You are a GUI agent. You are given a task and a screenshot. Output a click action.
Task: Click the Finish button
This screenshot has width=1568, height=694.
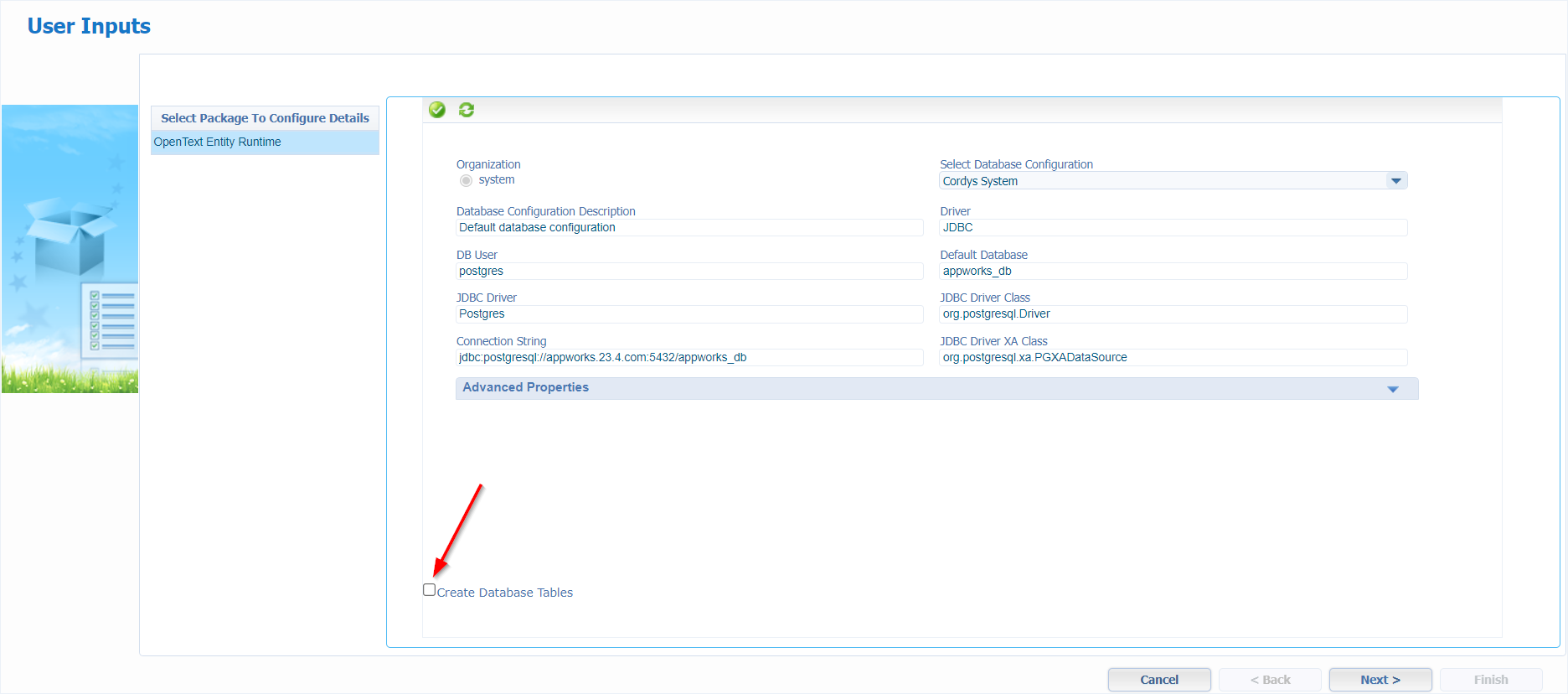coord(1490,680)
